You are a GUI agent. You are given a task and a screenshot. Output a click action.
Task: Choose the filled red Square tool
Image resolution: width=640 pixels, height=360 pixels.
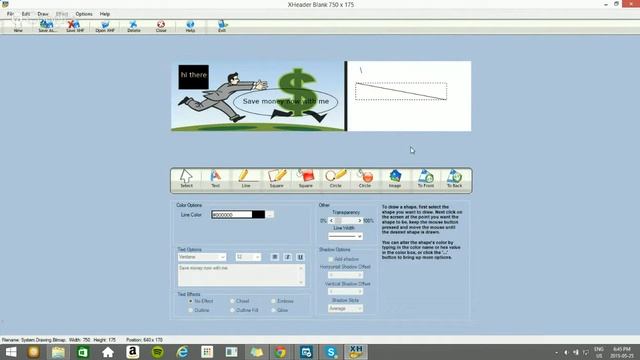306,179
